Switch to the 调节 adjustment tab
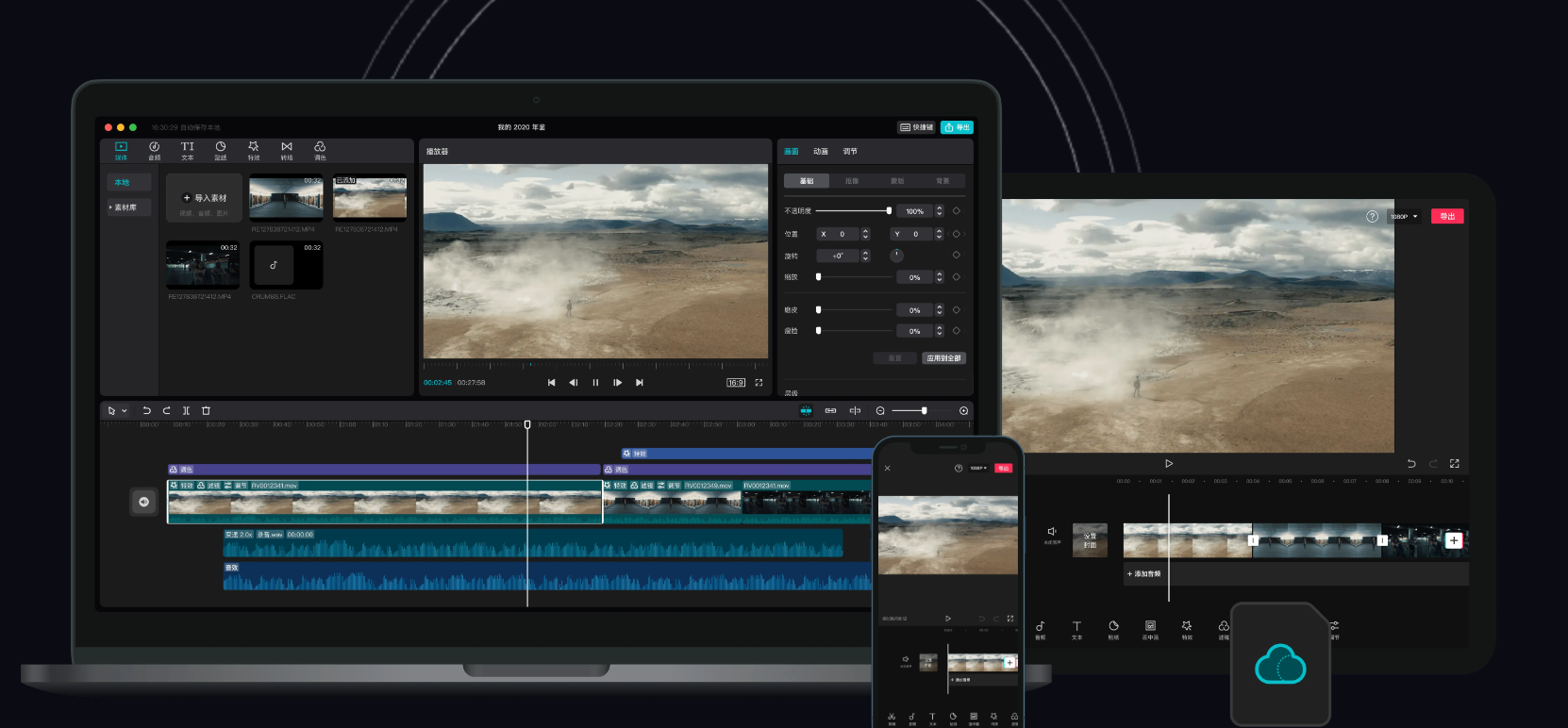This screenshot has width=1568, height=728. (x=850, y=151)
